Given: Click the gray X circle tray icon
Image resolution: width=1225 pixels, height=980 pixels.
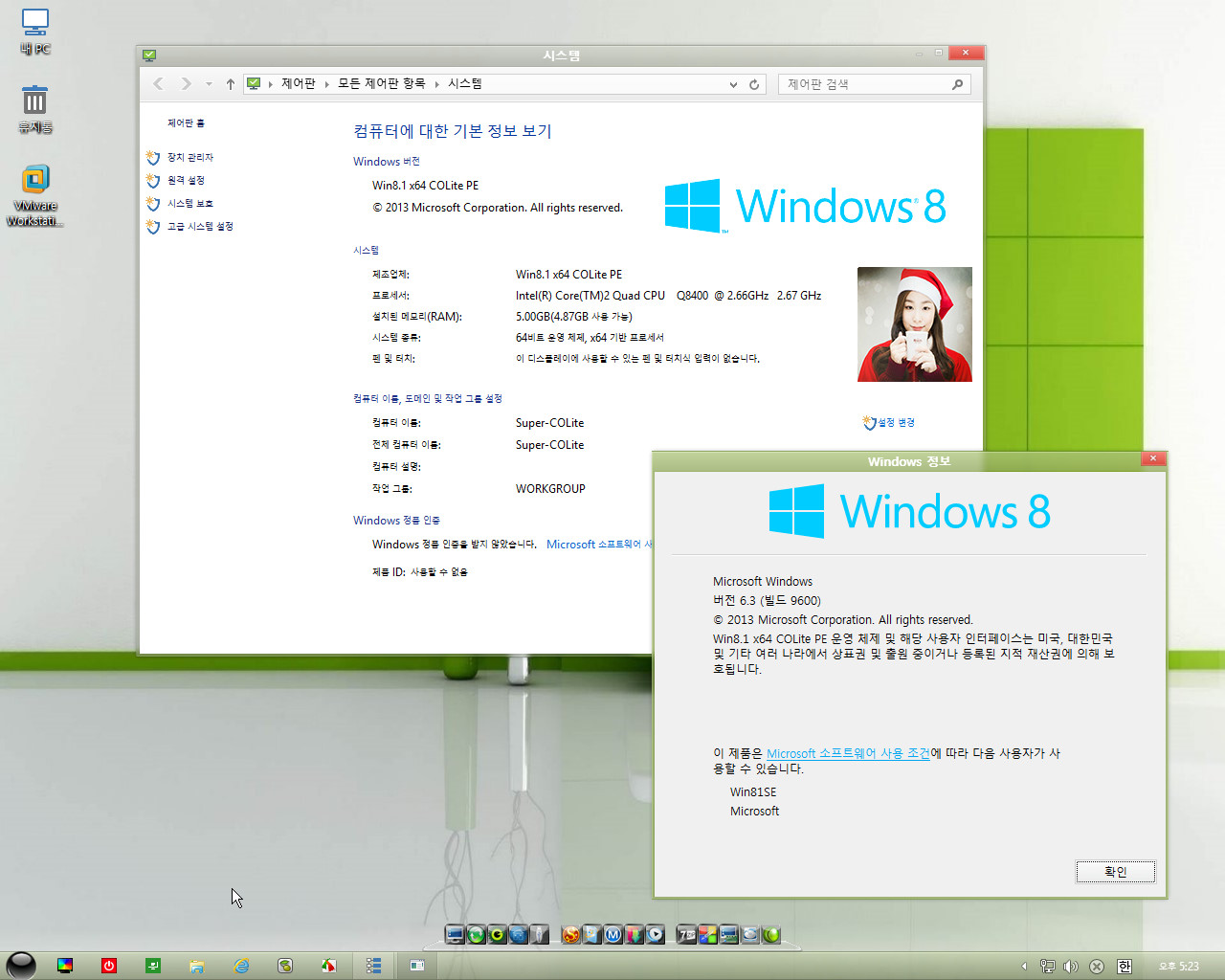Looking at the screenshot, I should pyautogui.click(x=1097, y=967).
